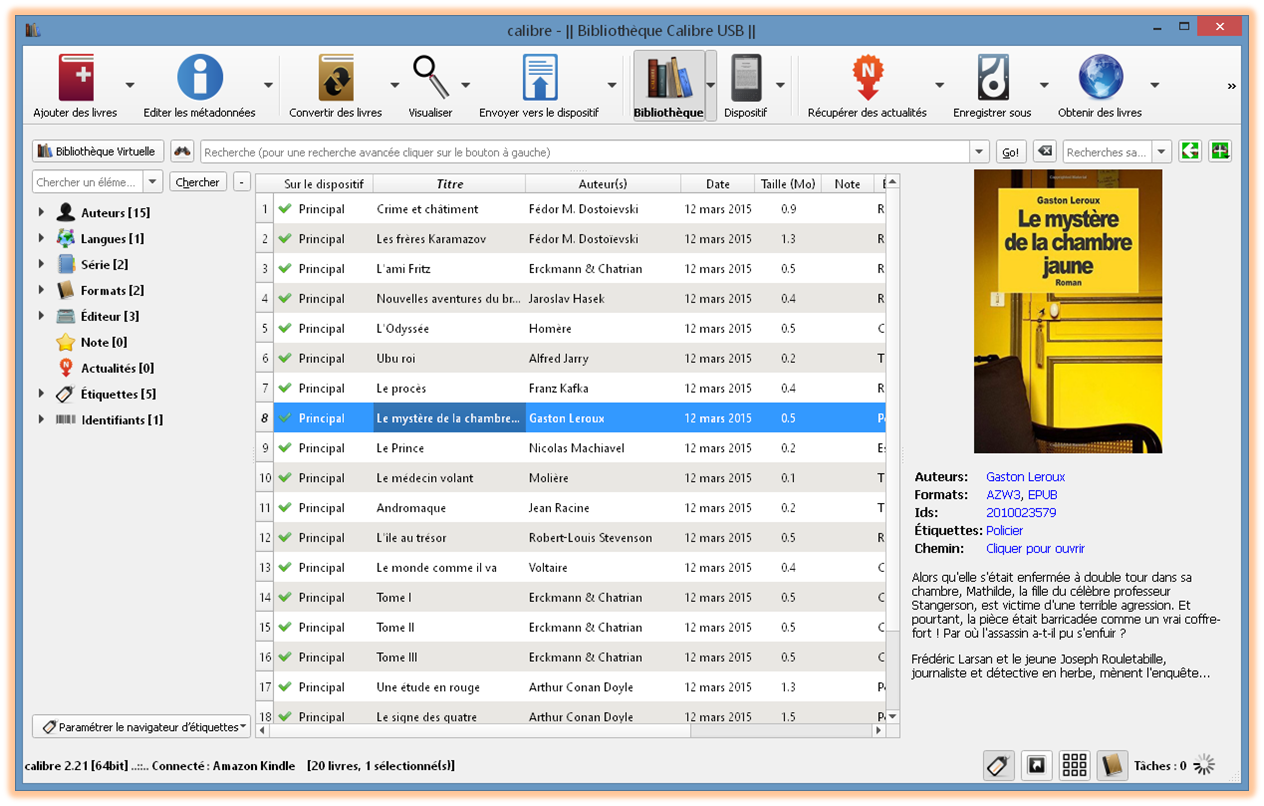Click the green add saved search icon

(1220, 151)
